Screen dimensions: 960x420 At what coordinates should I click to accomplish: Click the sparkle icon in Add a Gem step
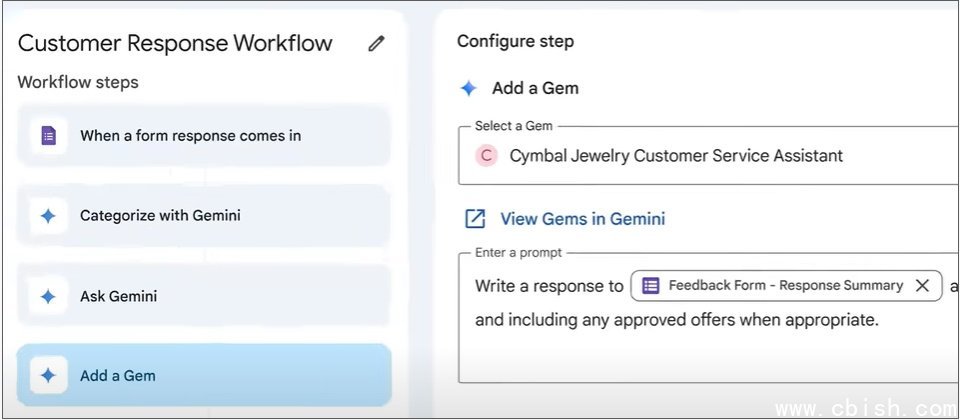tap(48, 376)
